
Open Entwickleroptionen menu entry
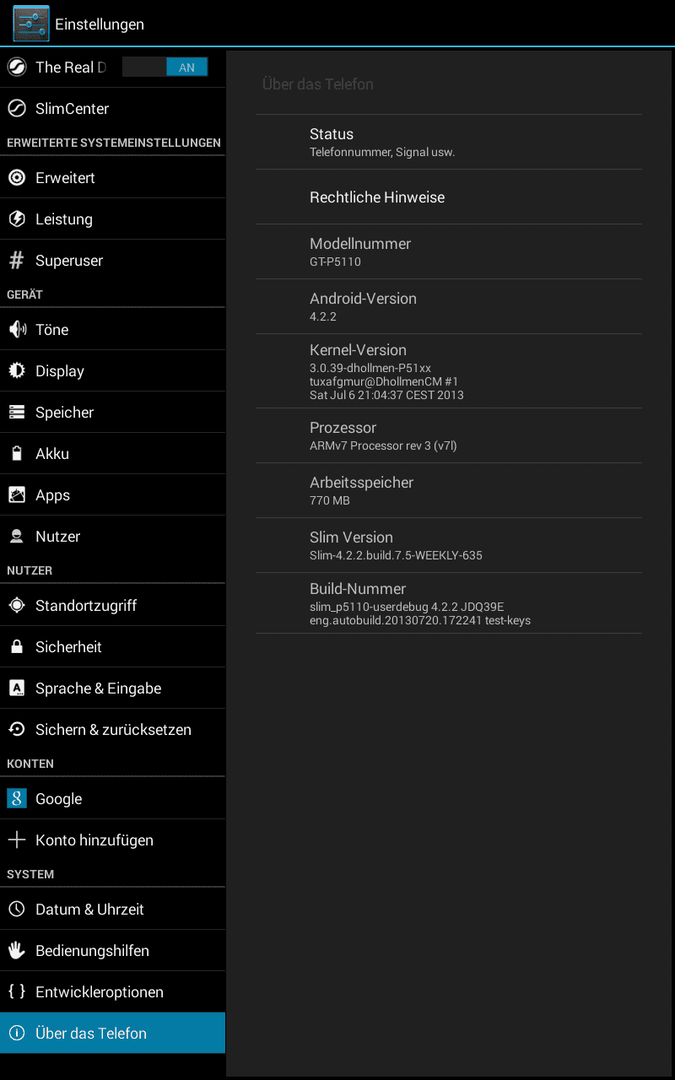click(113, 992)
